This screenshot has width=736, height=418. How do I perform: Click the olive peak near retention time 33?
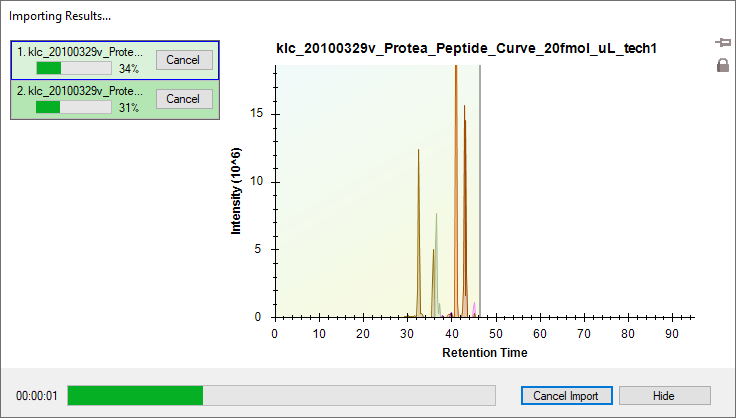418,235
